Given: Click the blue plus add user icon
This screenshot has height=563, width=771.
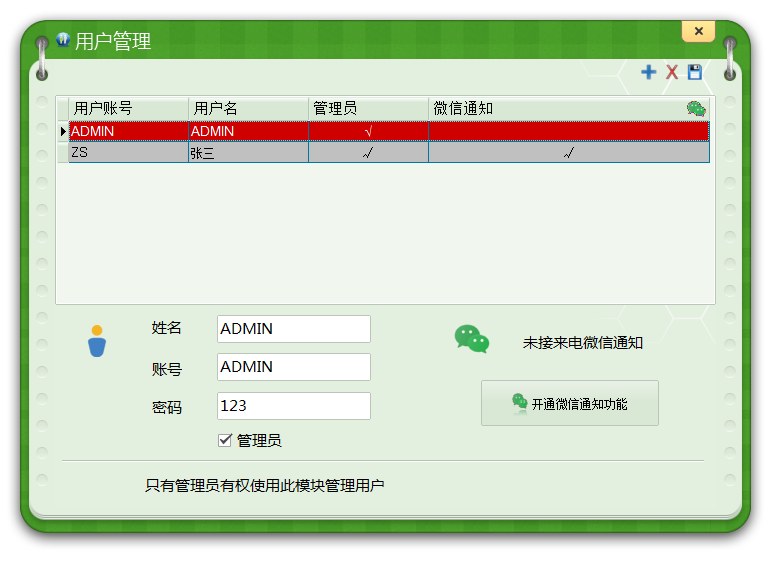Looking at the screenshot, I should pyautogui.click(x=649, y=72).
